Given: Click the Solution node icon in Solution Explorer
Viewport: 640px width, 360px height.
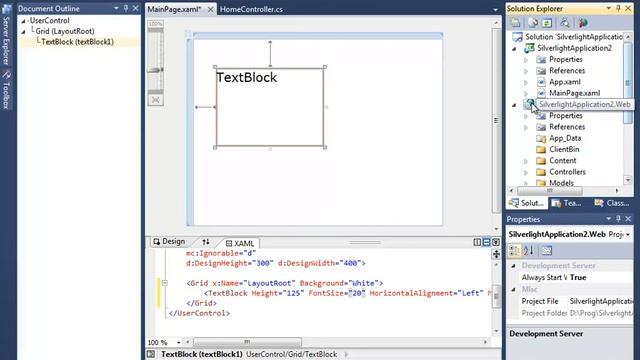Looking at the screenshot, I should click(x=518, y=37).
